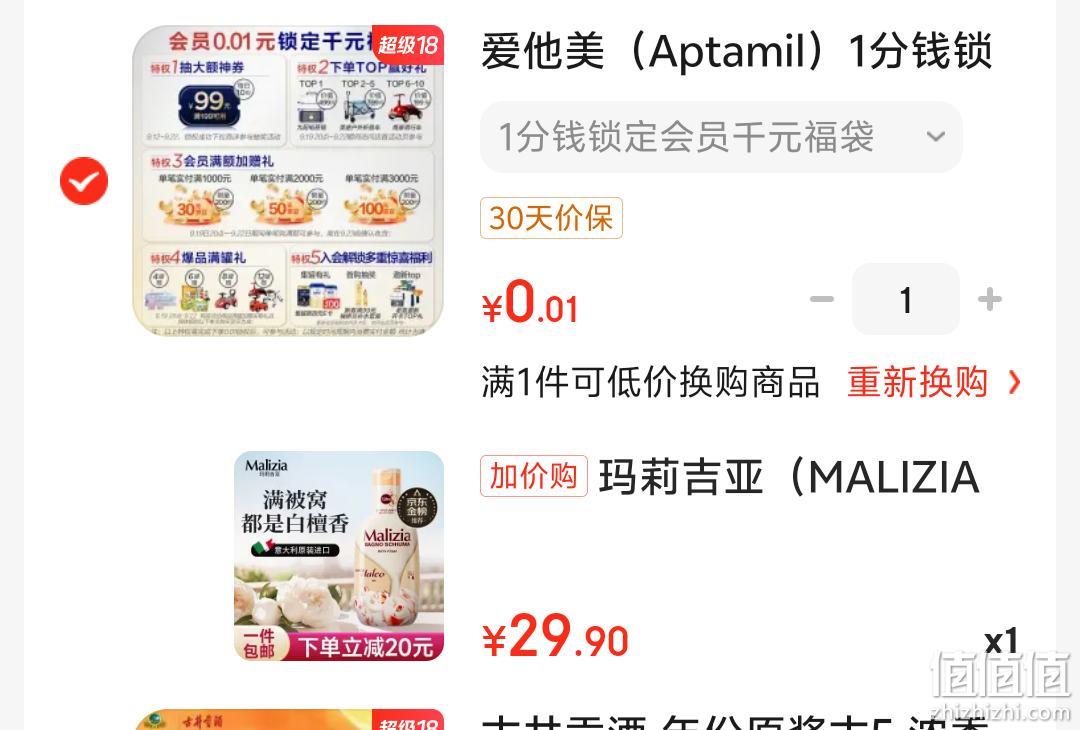The image size is (1080, 730).
Task: Click the 超级18 badge on Aptamil image
Action: pyautogui.click(x=408, y=45)
